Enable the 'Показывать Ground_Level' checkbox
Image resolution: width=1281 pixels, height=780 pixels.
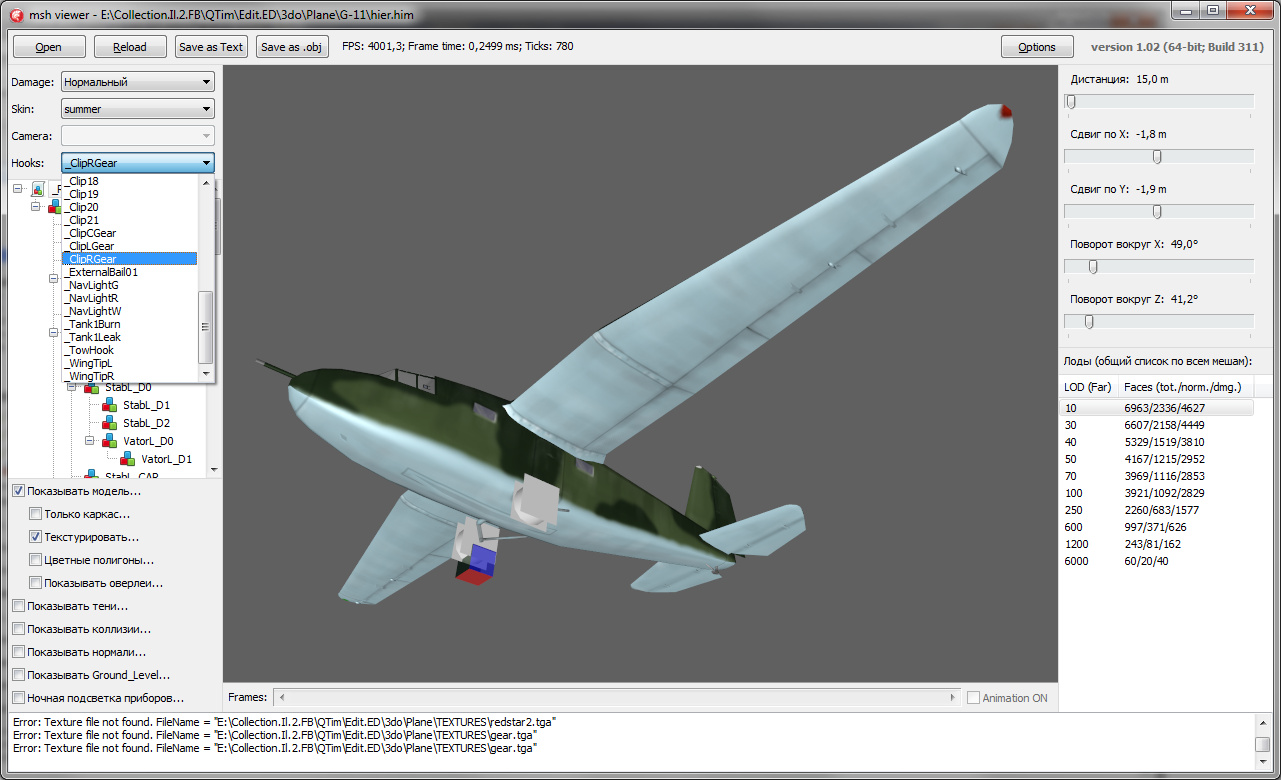[19, 675]
